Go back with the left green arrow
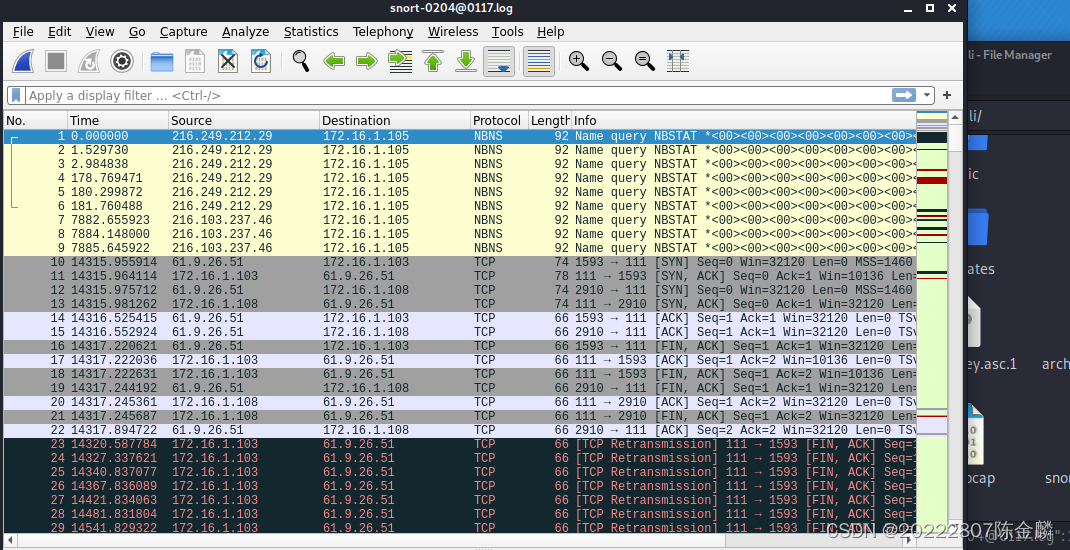Viewport: 1070px width, 550px height. (334, 61)
